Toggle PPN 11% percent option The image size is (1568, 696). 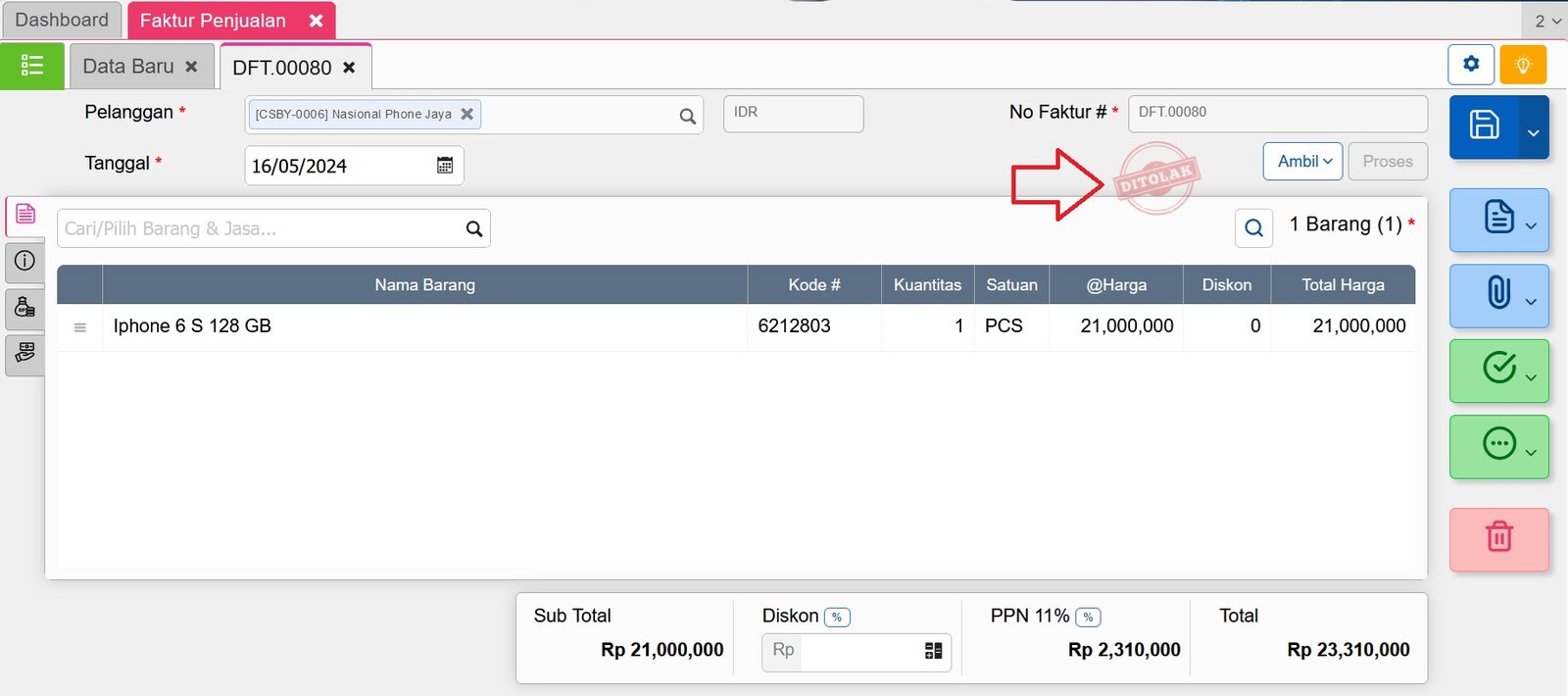tap(1088, 617)
